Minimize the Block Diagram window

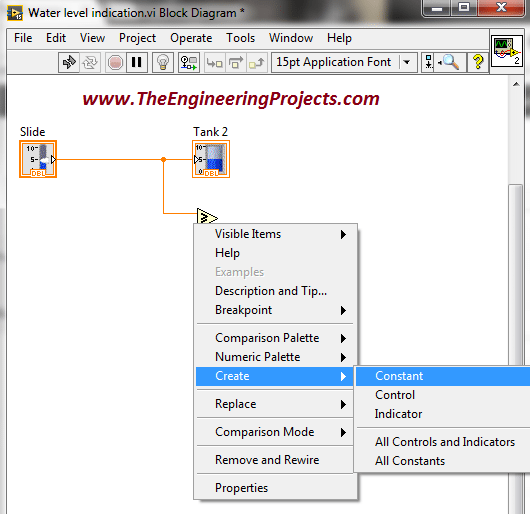(437, 8)
